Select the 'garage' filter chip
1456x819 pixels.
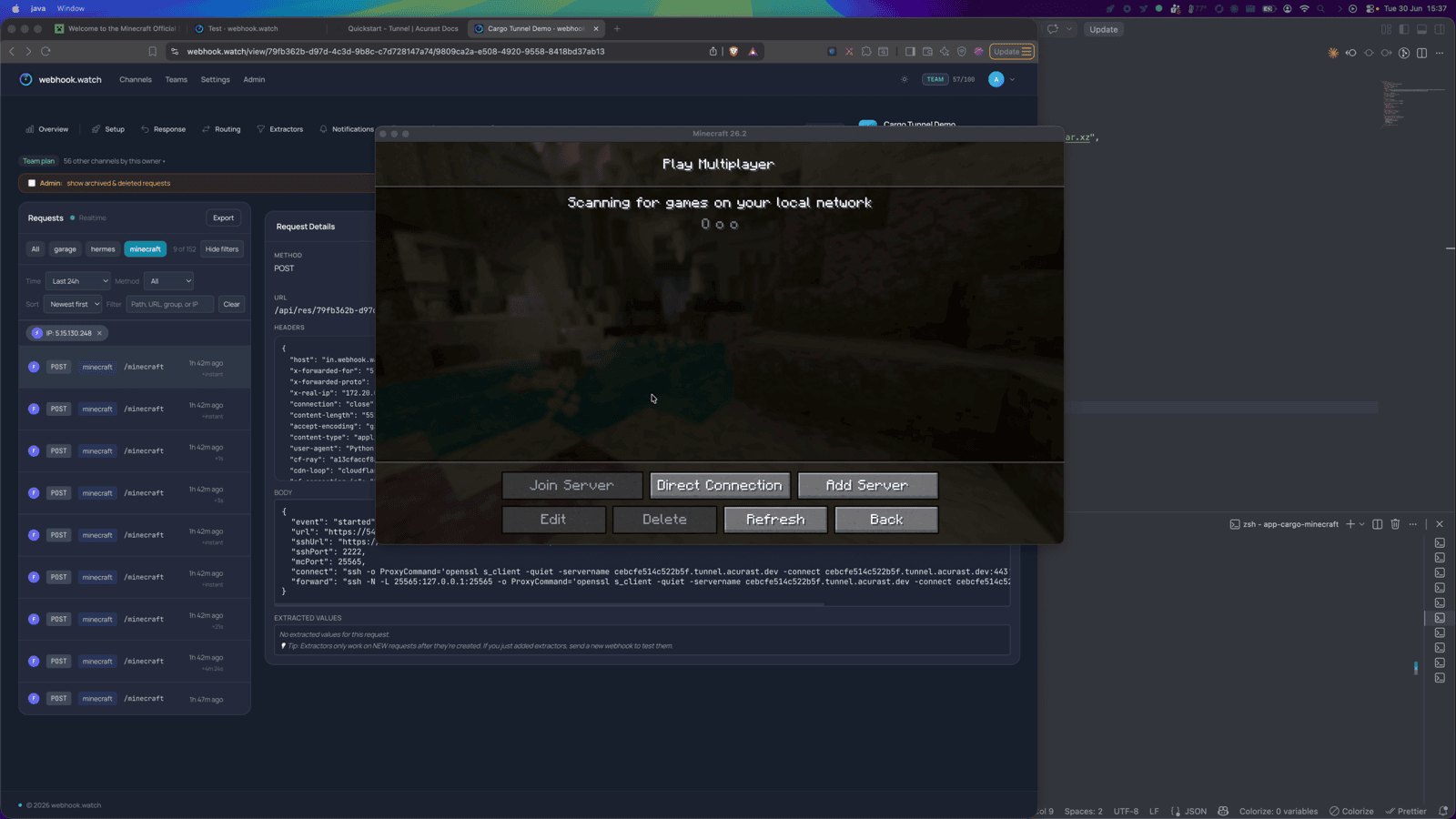click(x=65, y=249)
